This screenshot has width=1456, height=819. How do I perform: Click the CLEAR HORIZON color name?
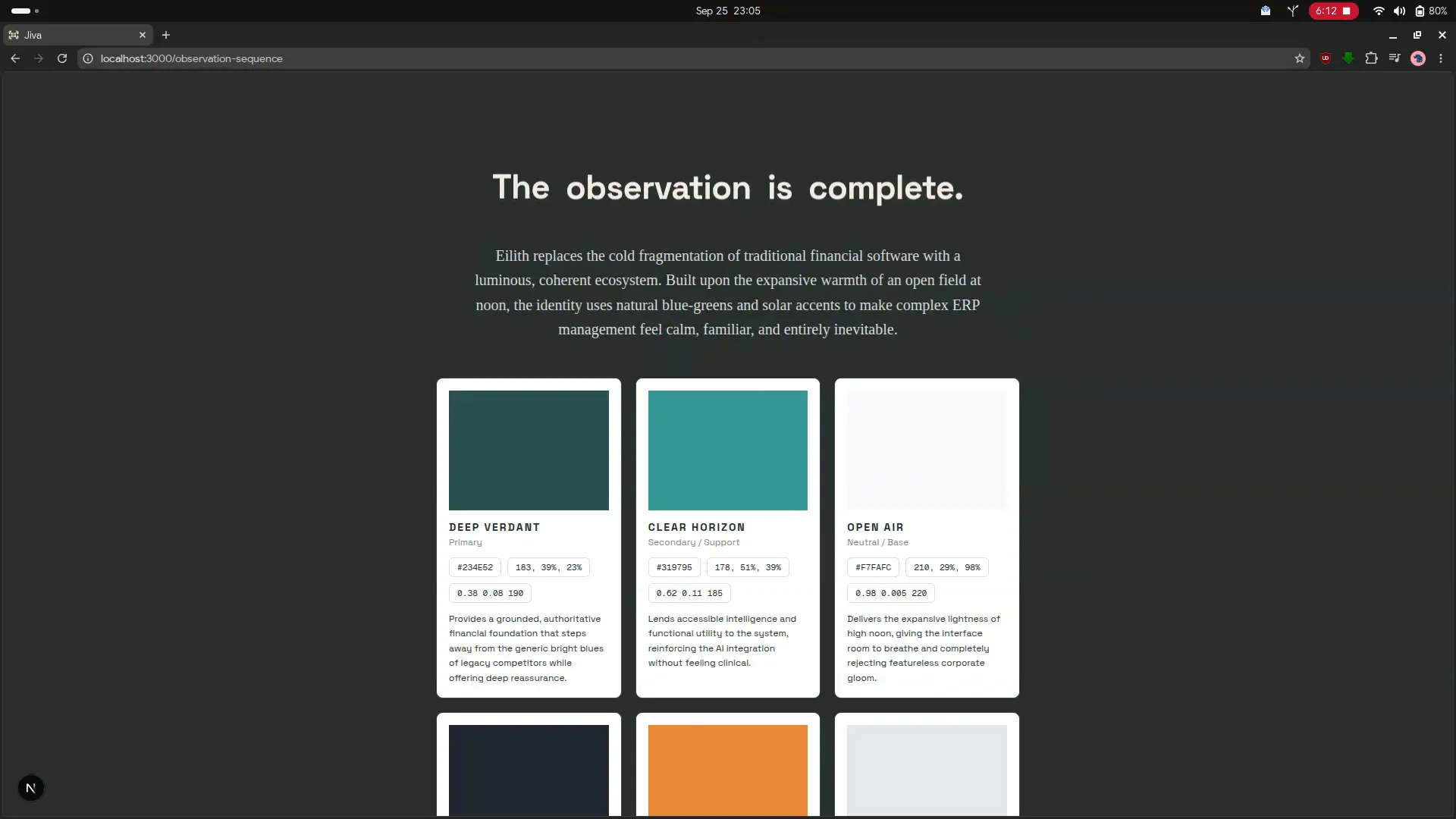(x=696, y=527)
